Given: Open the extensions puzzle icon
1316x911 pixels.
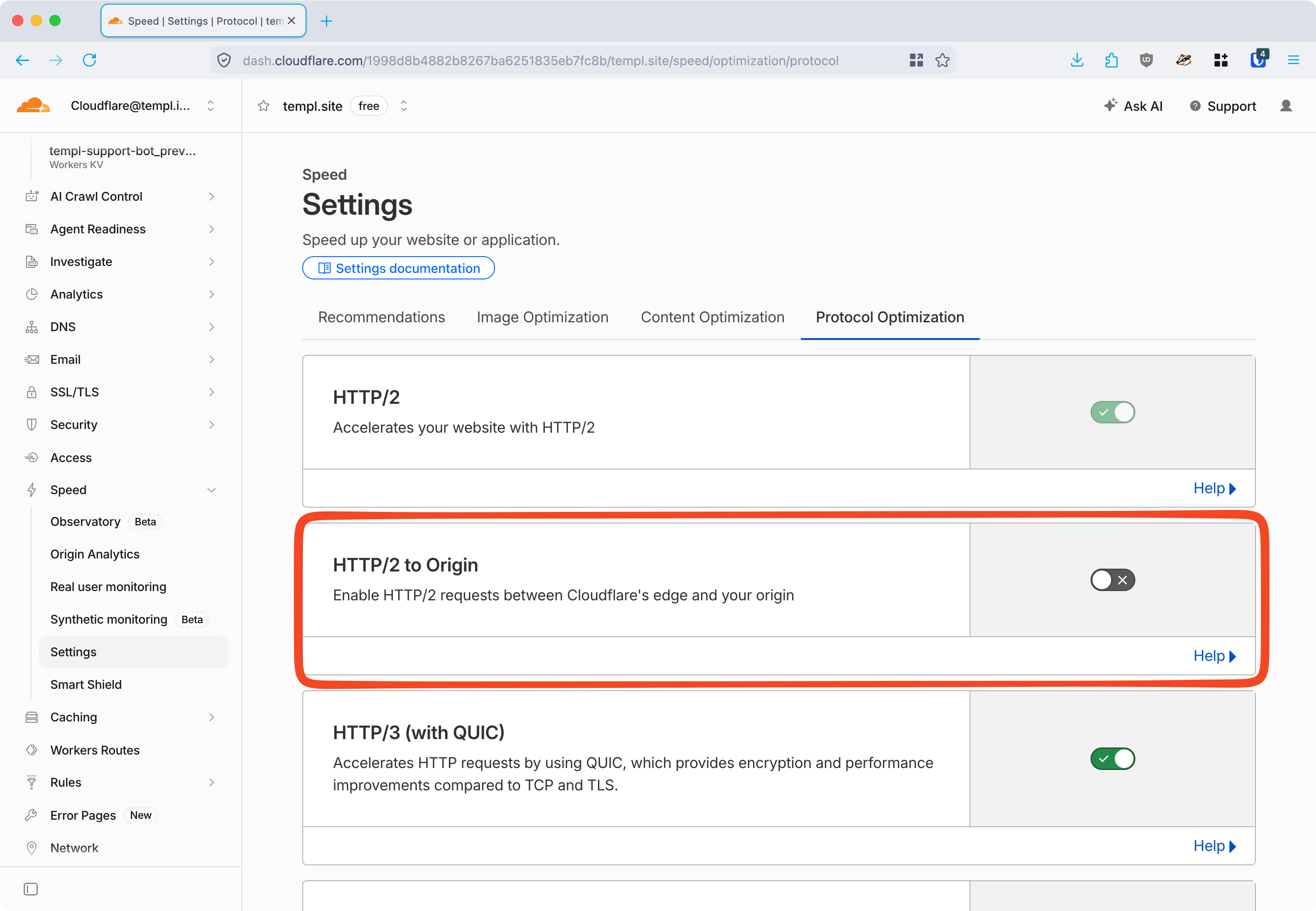Looking at the screenshot, I should click(x=1111, y=61).
